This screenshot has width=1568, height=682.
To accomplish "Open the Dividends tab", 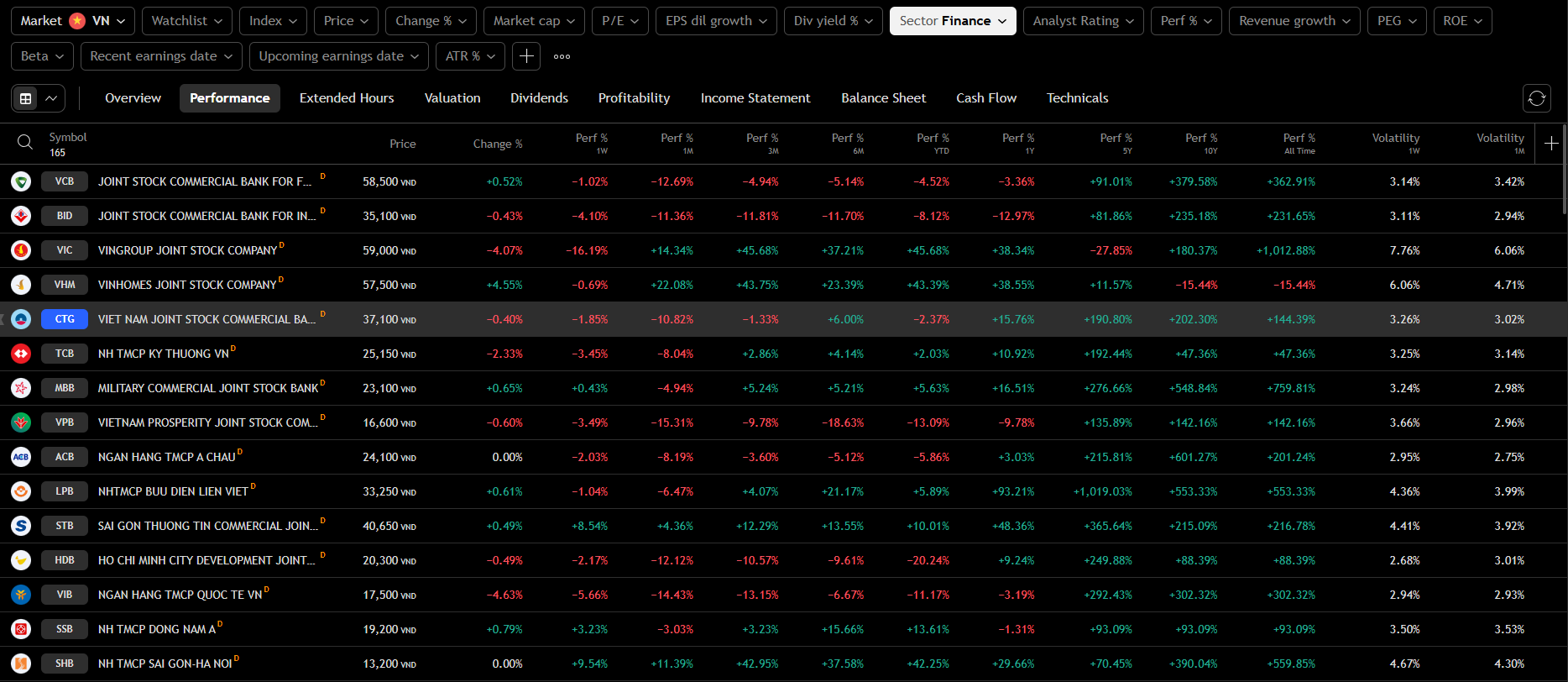I will coord(539,98).
